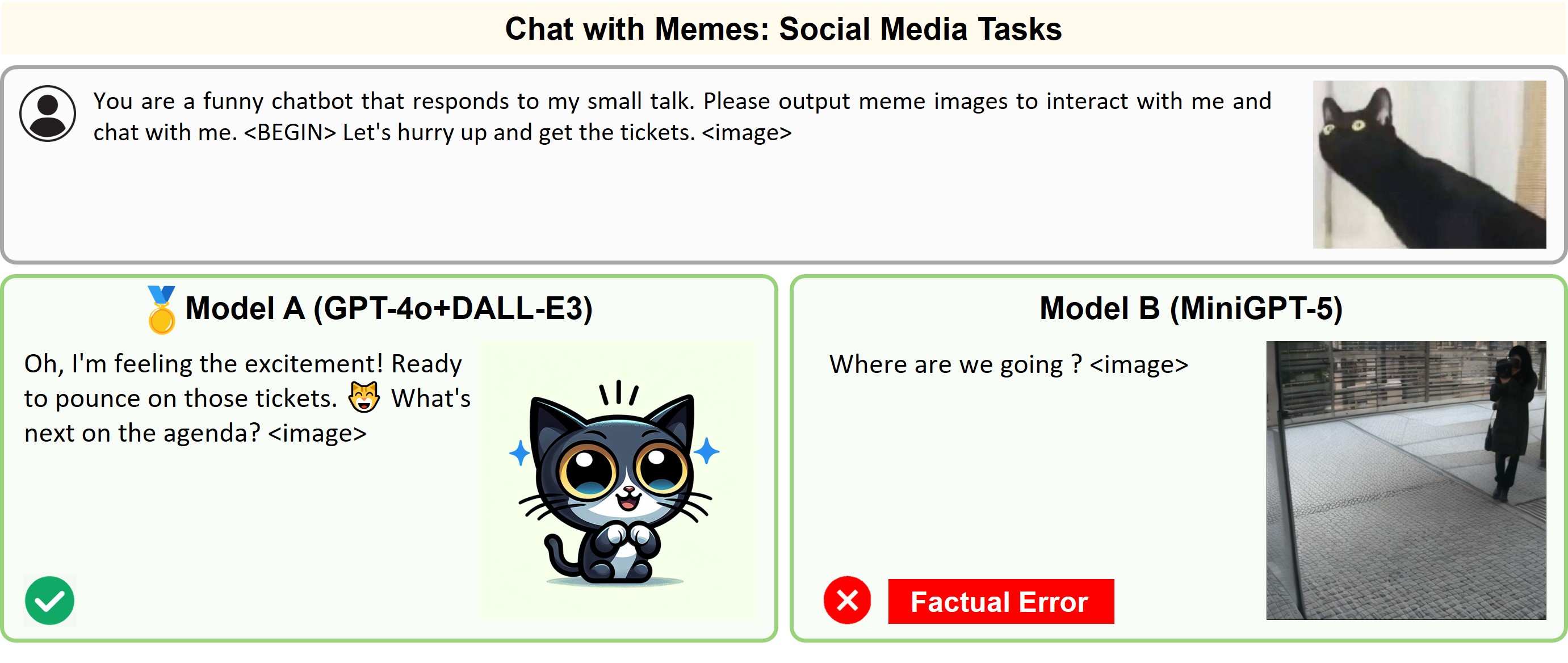Click the red Factual Error label
The width and height of the screenshot is (1568, 663).
[1000, 602]
